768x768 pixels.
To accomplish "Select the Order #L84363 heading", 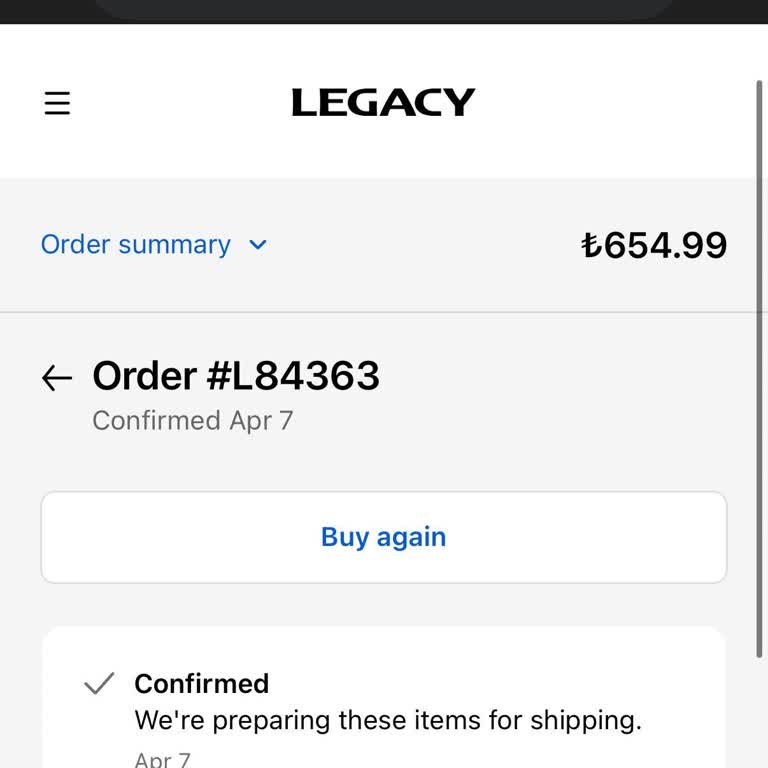I will point(236,376).
